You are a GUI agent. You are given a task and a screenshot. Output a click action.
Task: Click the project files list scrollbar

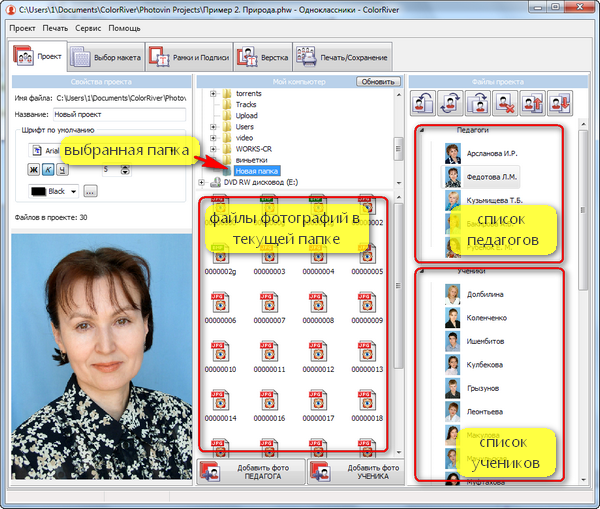pos(583,210)
